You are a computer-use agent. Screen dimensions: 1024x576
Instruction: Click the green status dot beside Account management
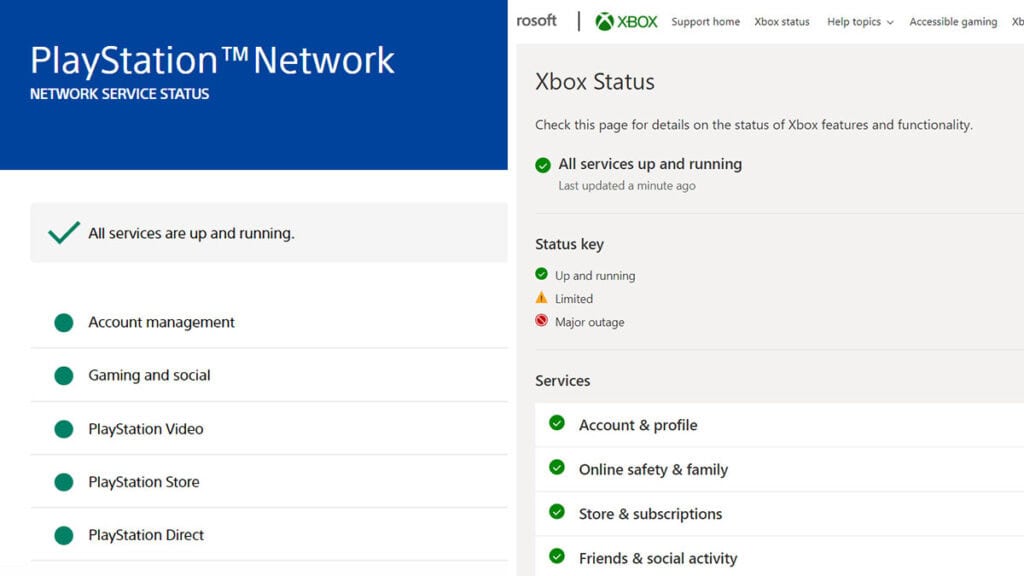pyautogui.click(x=63, y=322)
